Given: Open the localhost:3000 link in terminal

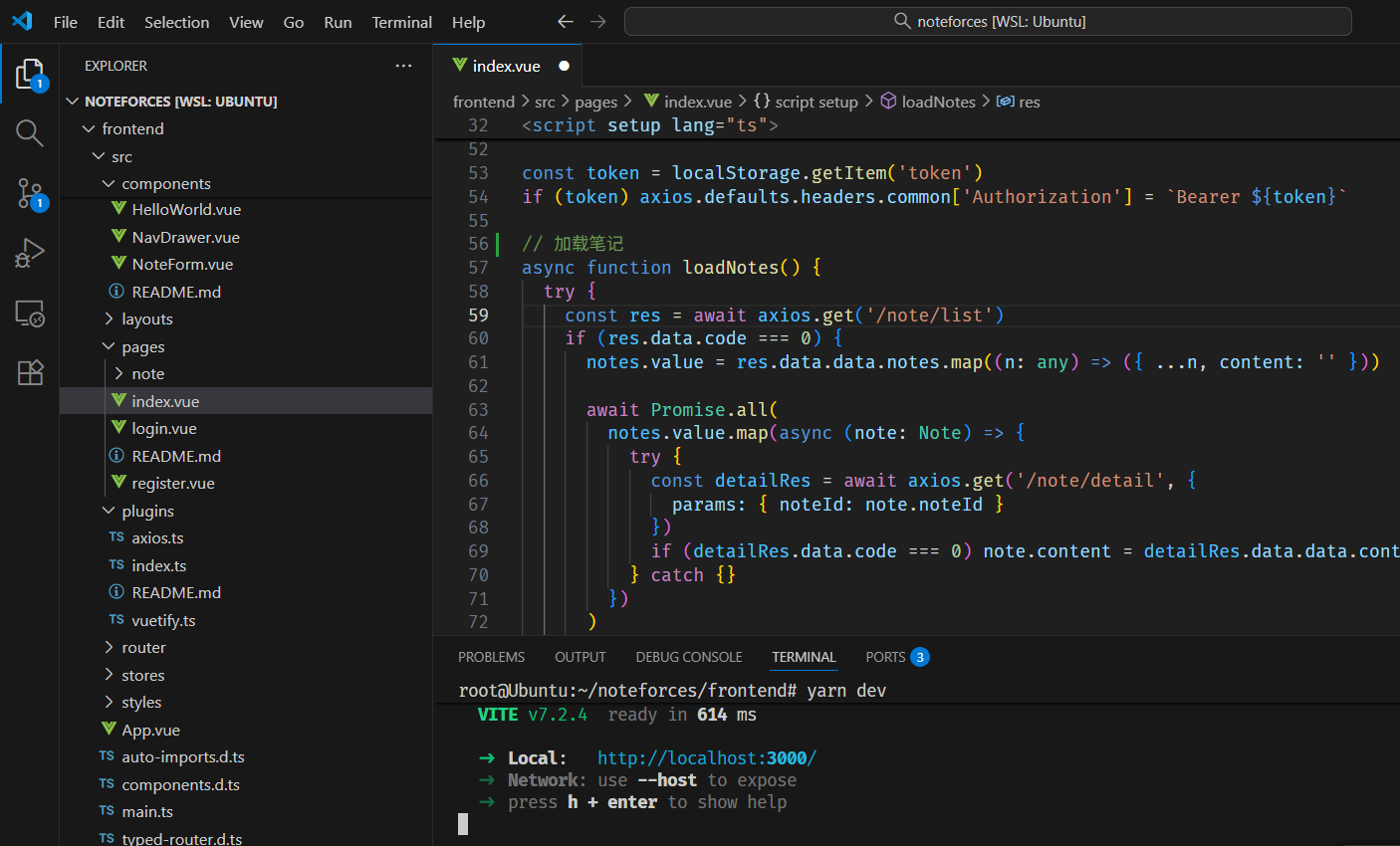Looking at the screenshot, I should [x=706, y=757].
